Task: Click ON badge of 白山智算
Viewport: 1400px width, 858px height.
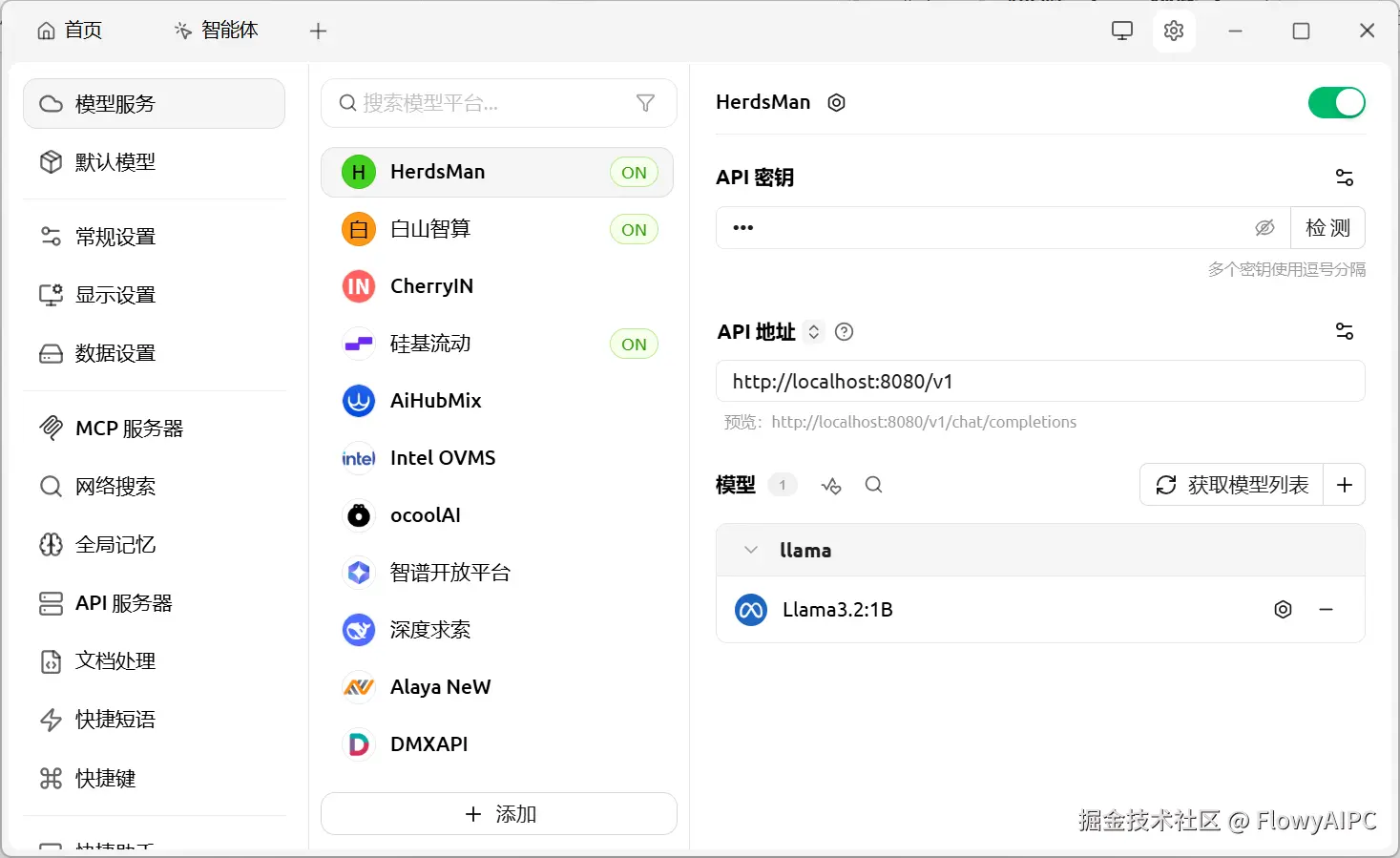Action: (x=634, y=230)
